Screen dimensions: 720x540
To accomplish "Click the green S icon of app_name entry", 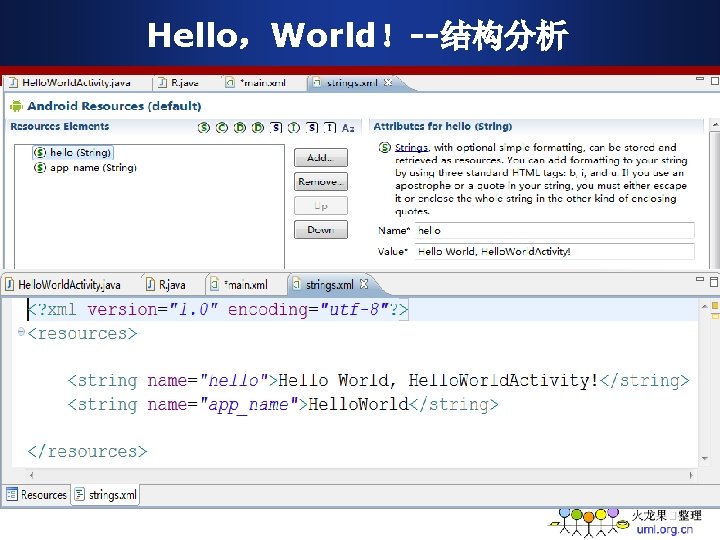I will (40, 168).
